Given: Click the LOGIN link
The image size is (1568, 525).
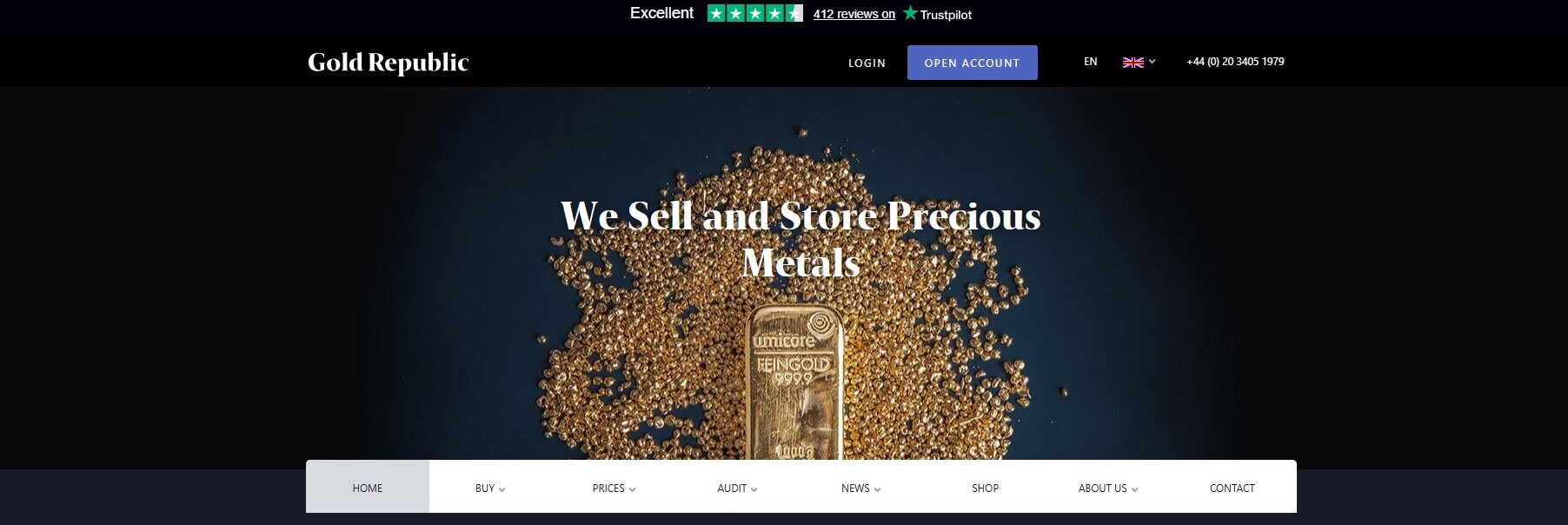Looking at the screenshot, I should [867, 63].
